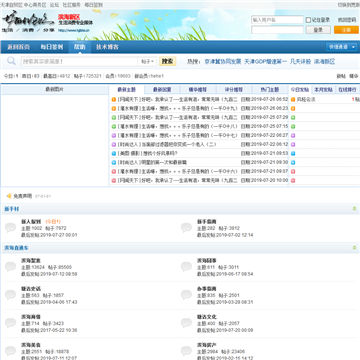360x360 pixels.
Task: Click the bubble icon of the forum with 主题:714
Action: coord(10,323)
